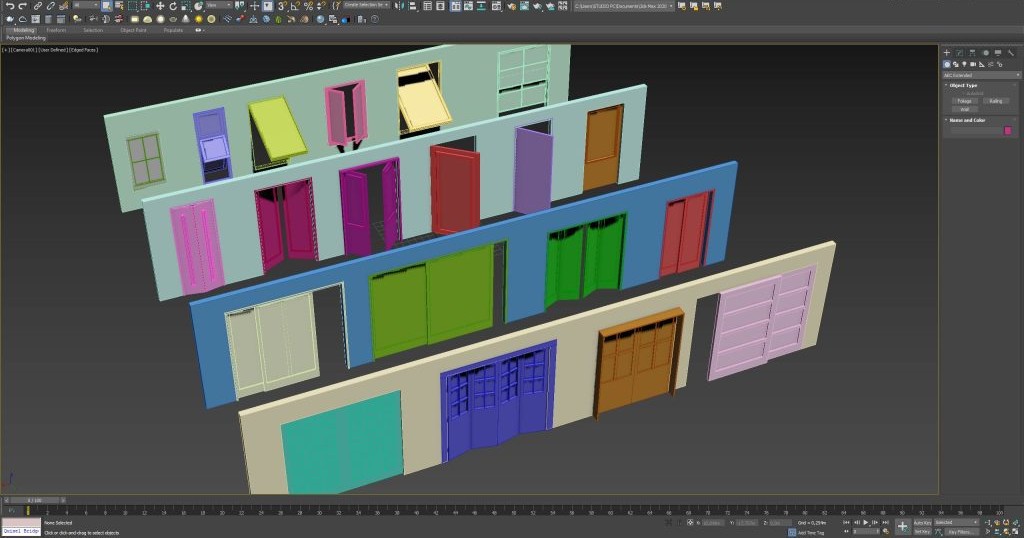Open Select by Name list icon
1024x538 pixels.
(120, 6)
